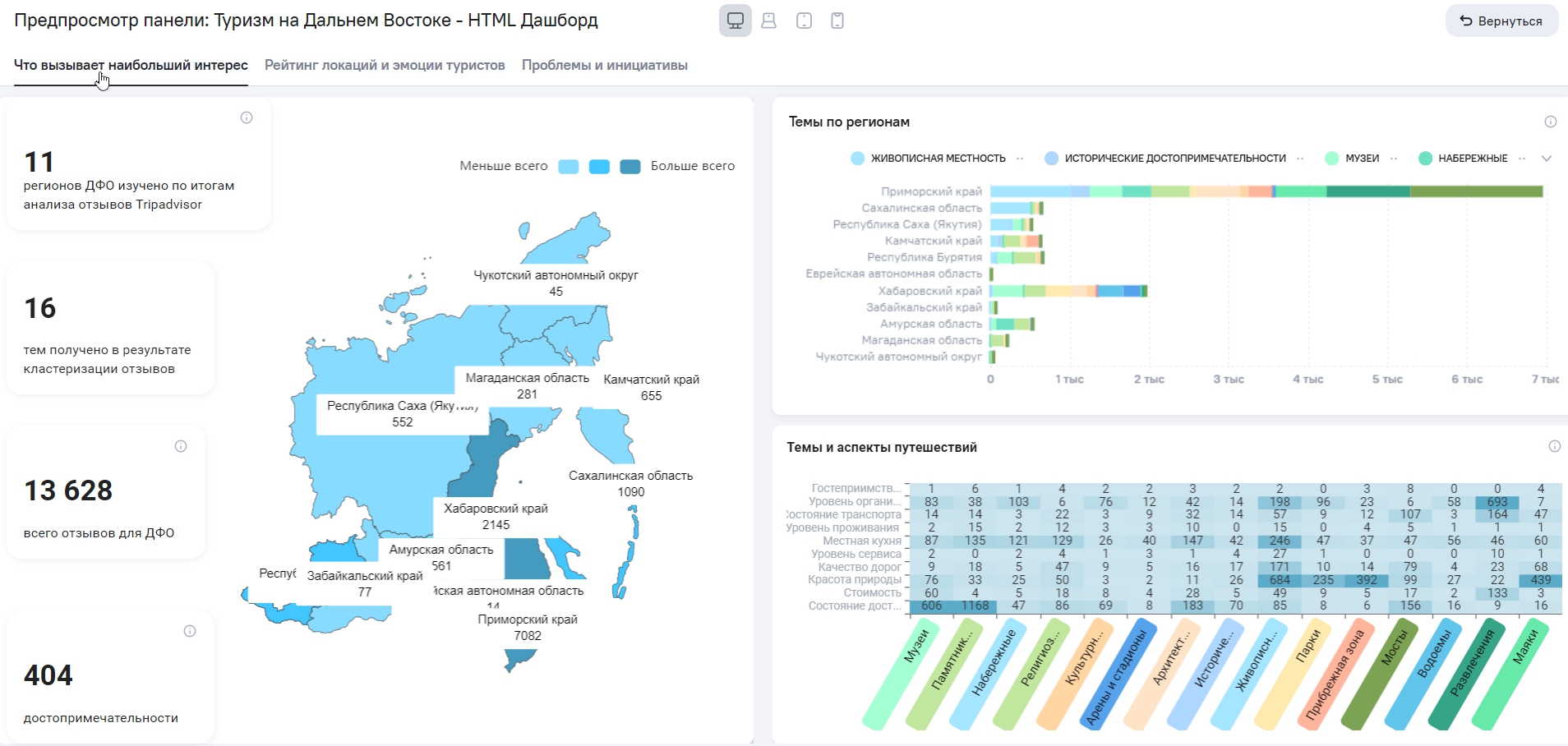
Task: Open info icon on 11 regions card
Action: tap(247, 117)
